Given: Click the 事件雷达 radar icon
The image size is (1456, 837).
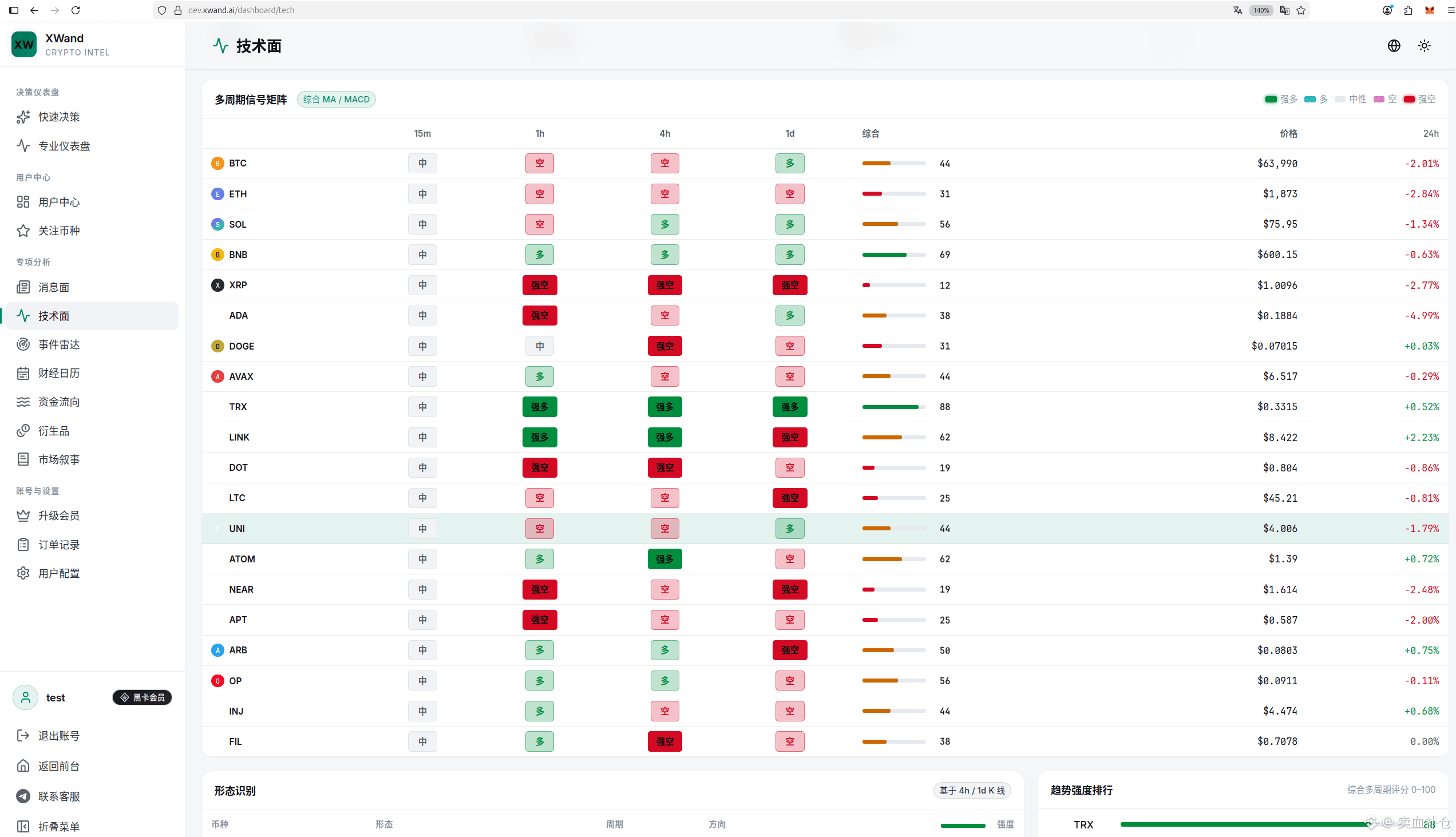Looking at the screenshot, I should coord(23,344).
